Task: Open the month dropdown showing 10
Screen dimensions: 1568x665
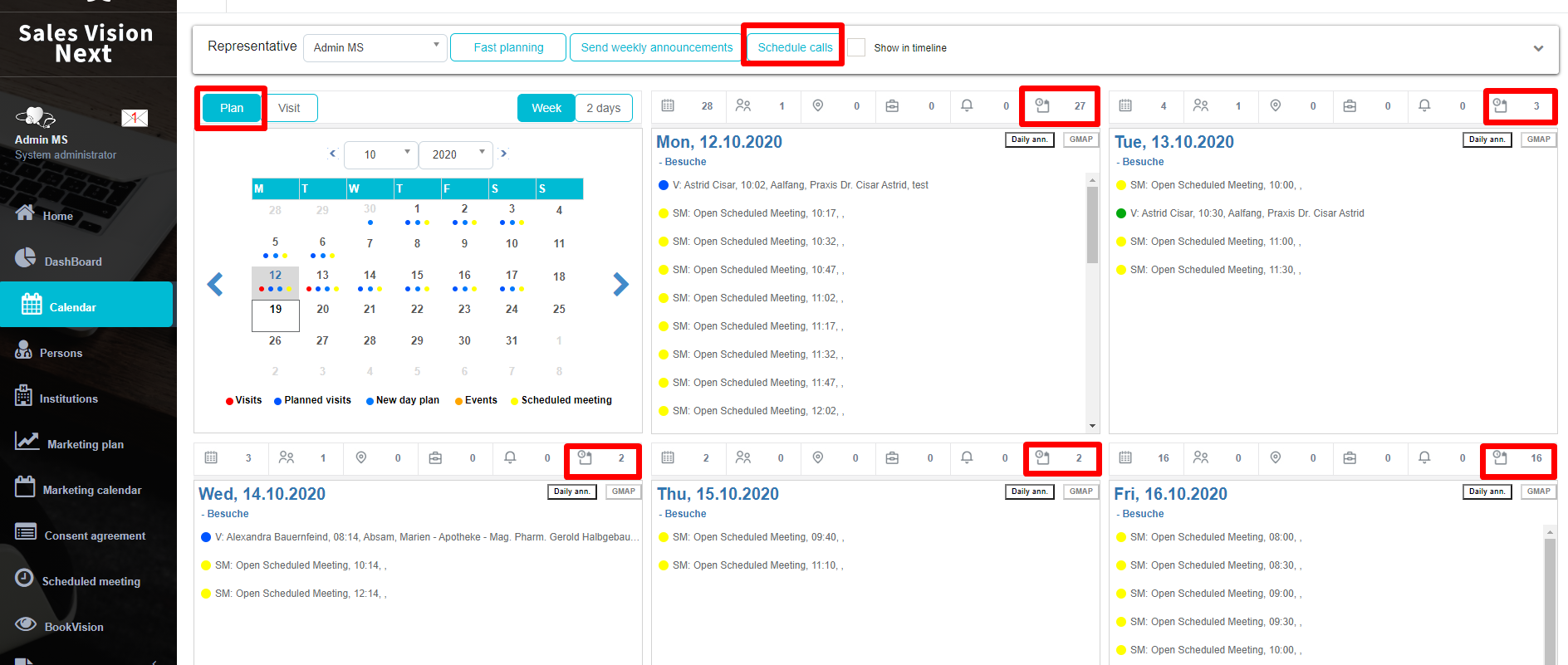Action: [x=380, y=154]
